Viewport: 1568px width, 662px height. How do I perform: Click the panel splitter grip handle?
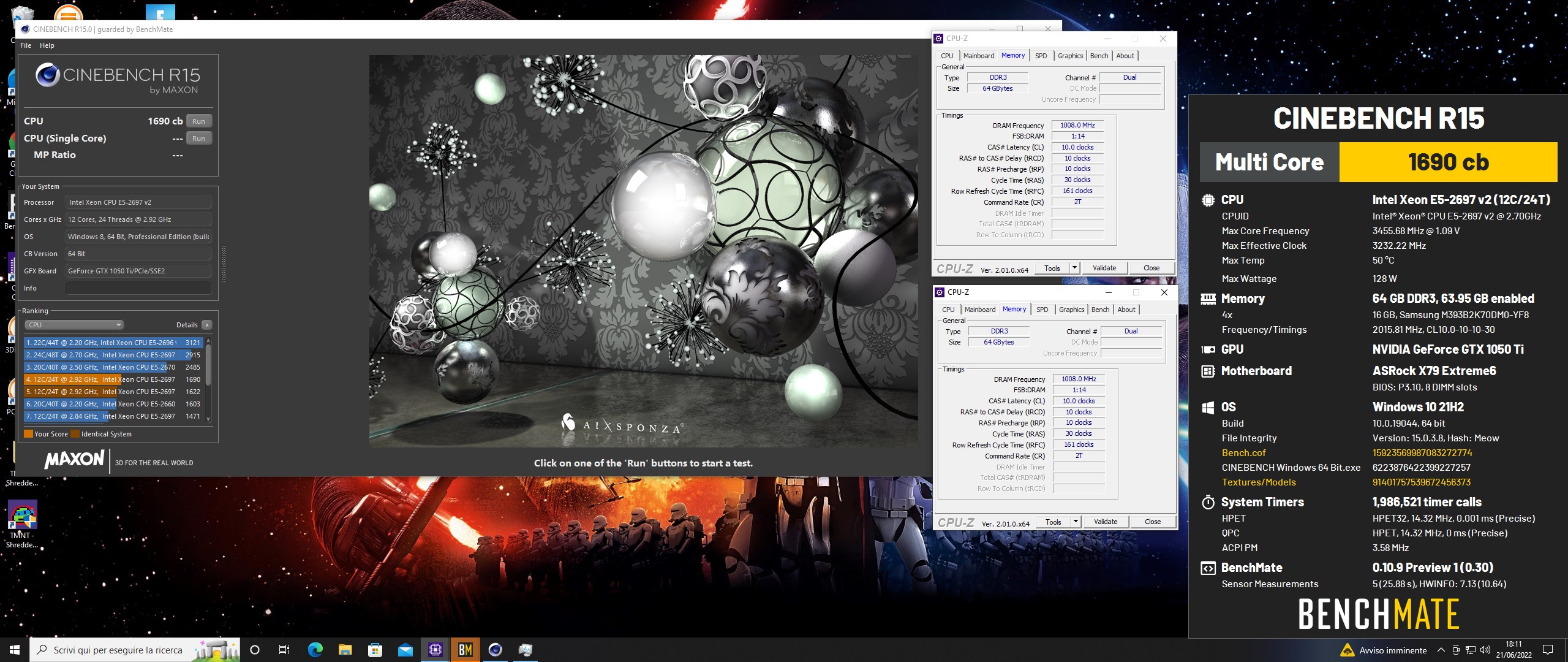click(224, 264)
